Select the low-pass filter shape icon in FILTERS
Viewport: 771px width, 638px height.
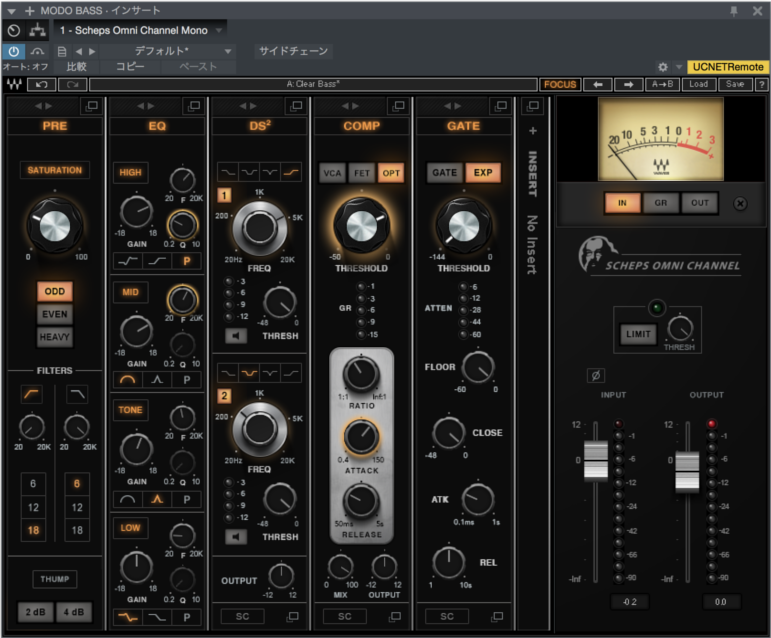point(77,394)
